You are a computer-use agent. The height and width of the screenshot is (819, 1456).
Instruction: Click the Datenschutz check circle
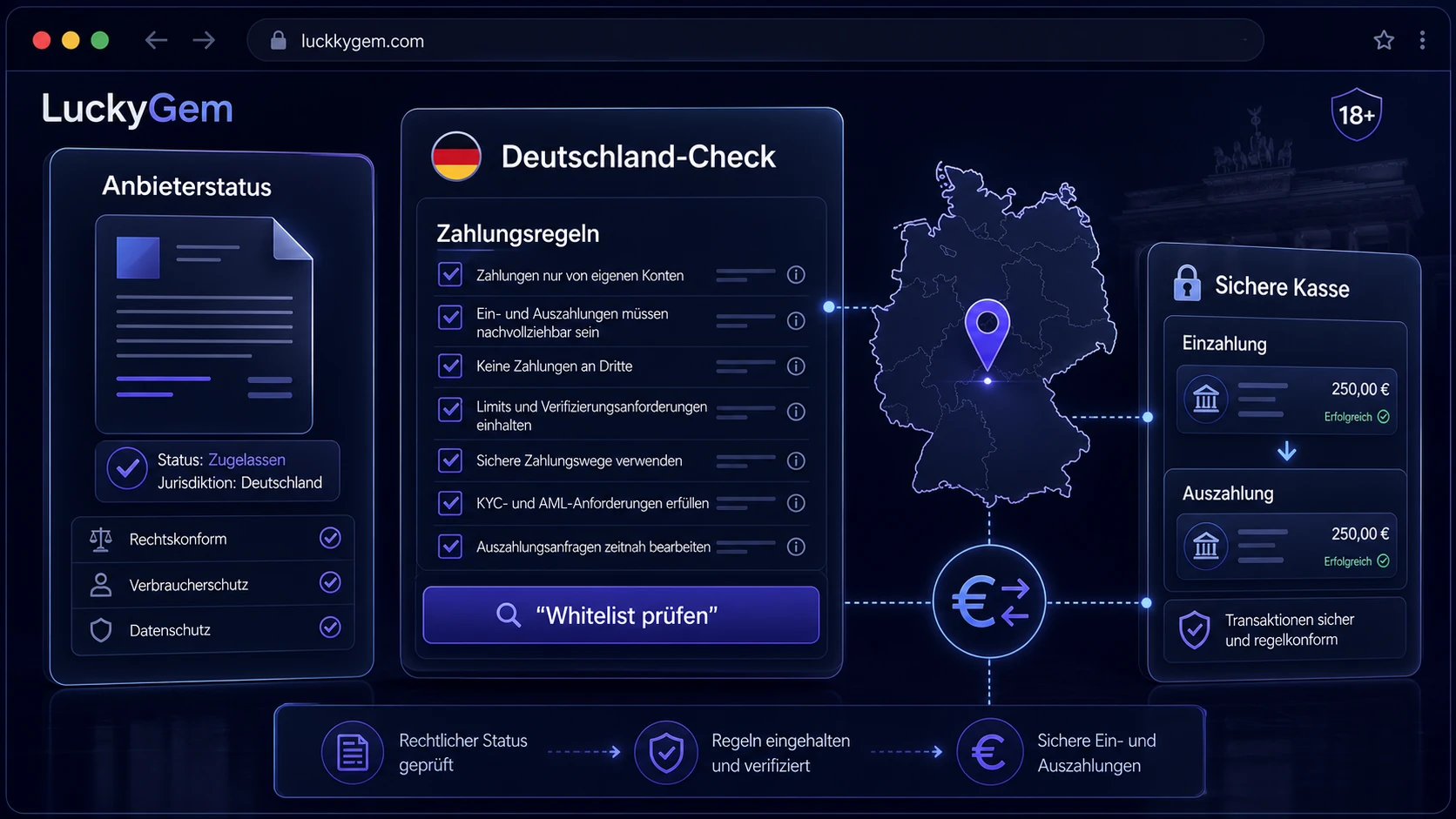click(x=330, y=627)
